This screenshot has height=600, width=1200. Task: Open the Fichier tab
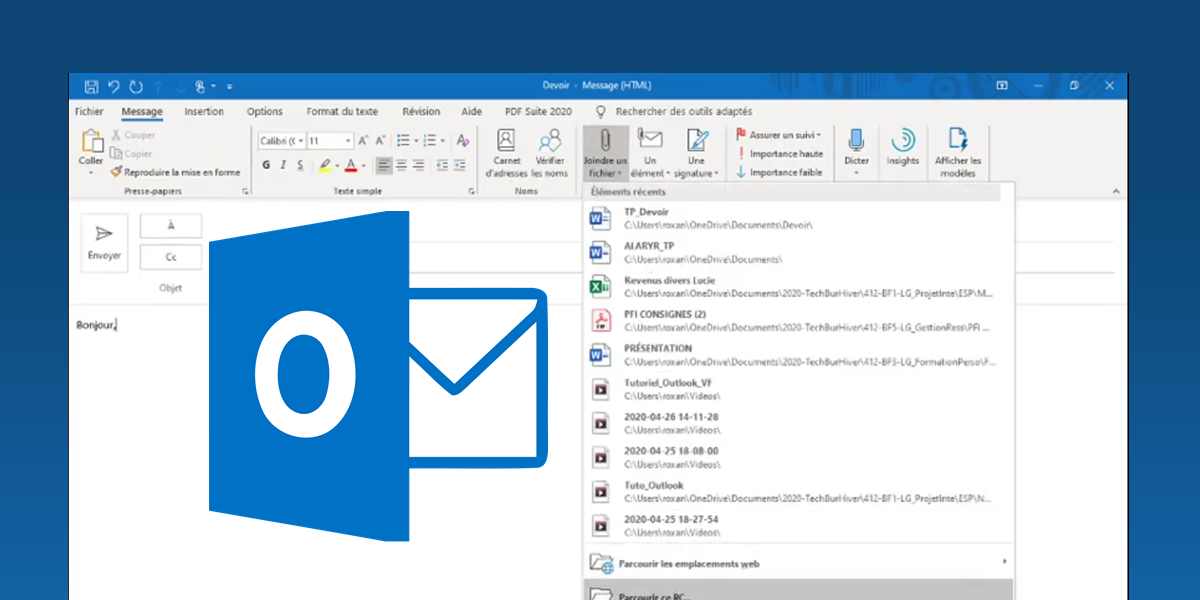pyautogui.click(x=89, y=112)
